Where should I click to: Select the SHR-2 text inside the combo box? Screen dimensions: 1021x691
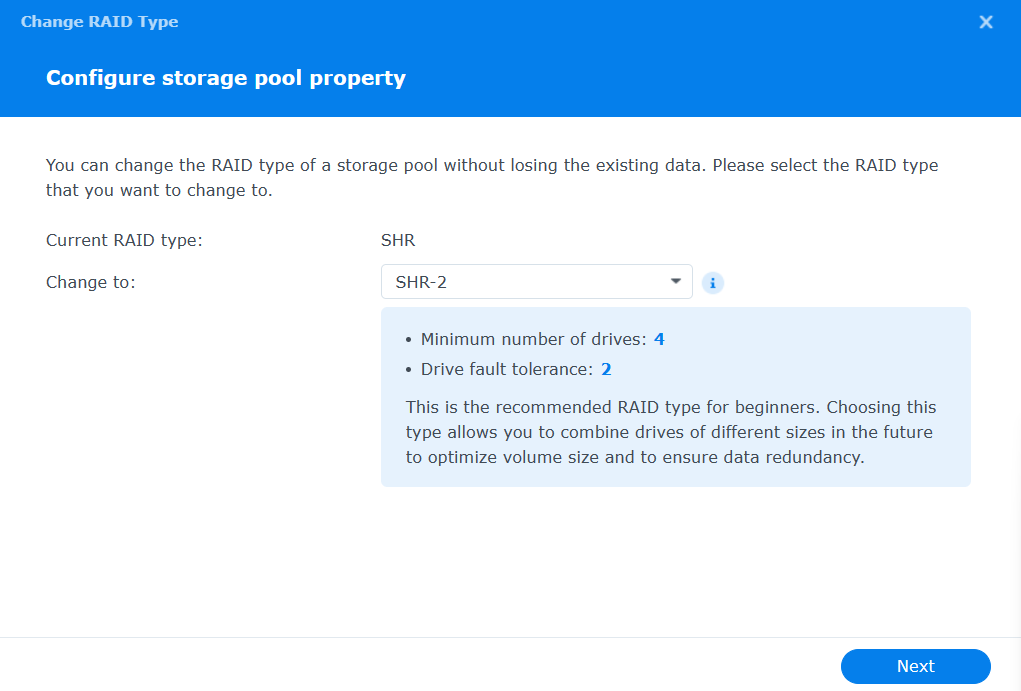420,281
